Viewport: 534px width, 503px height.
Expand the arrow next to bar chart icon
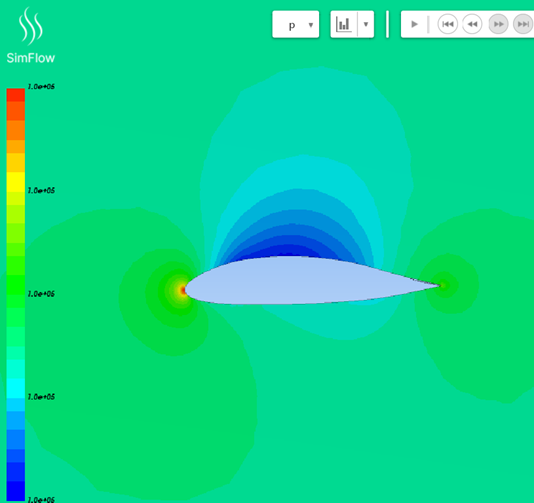(x=366, y=24)
